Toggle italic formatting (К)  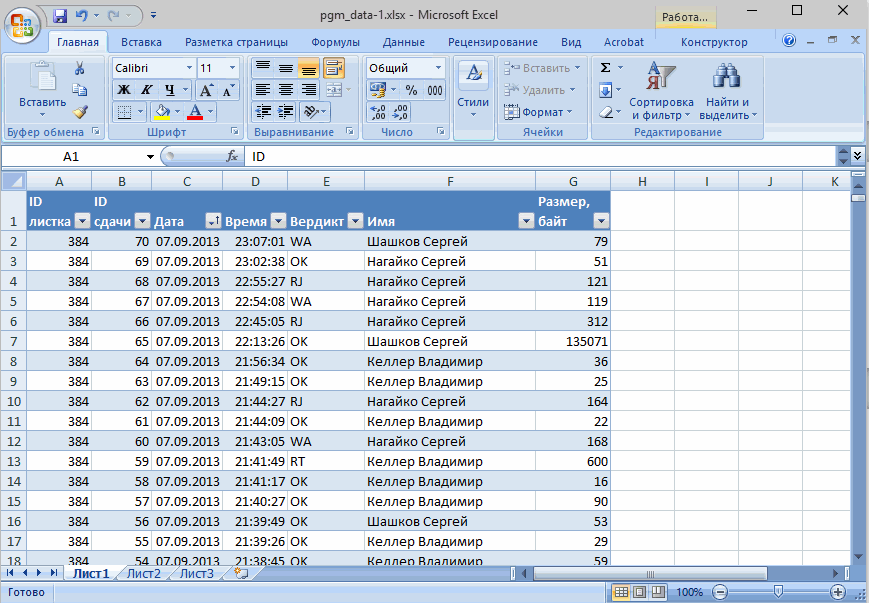tap(145, 90)
